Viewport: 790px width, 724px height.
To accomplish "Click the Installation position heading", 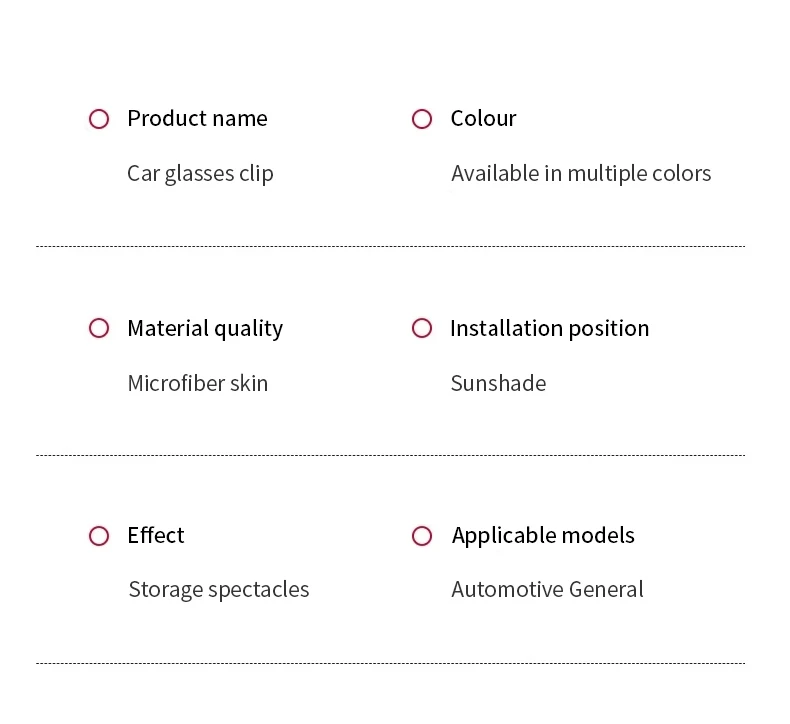I will [x=549, y=328].
